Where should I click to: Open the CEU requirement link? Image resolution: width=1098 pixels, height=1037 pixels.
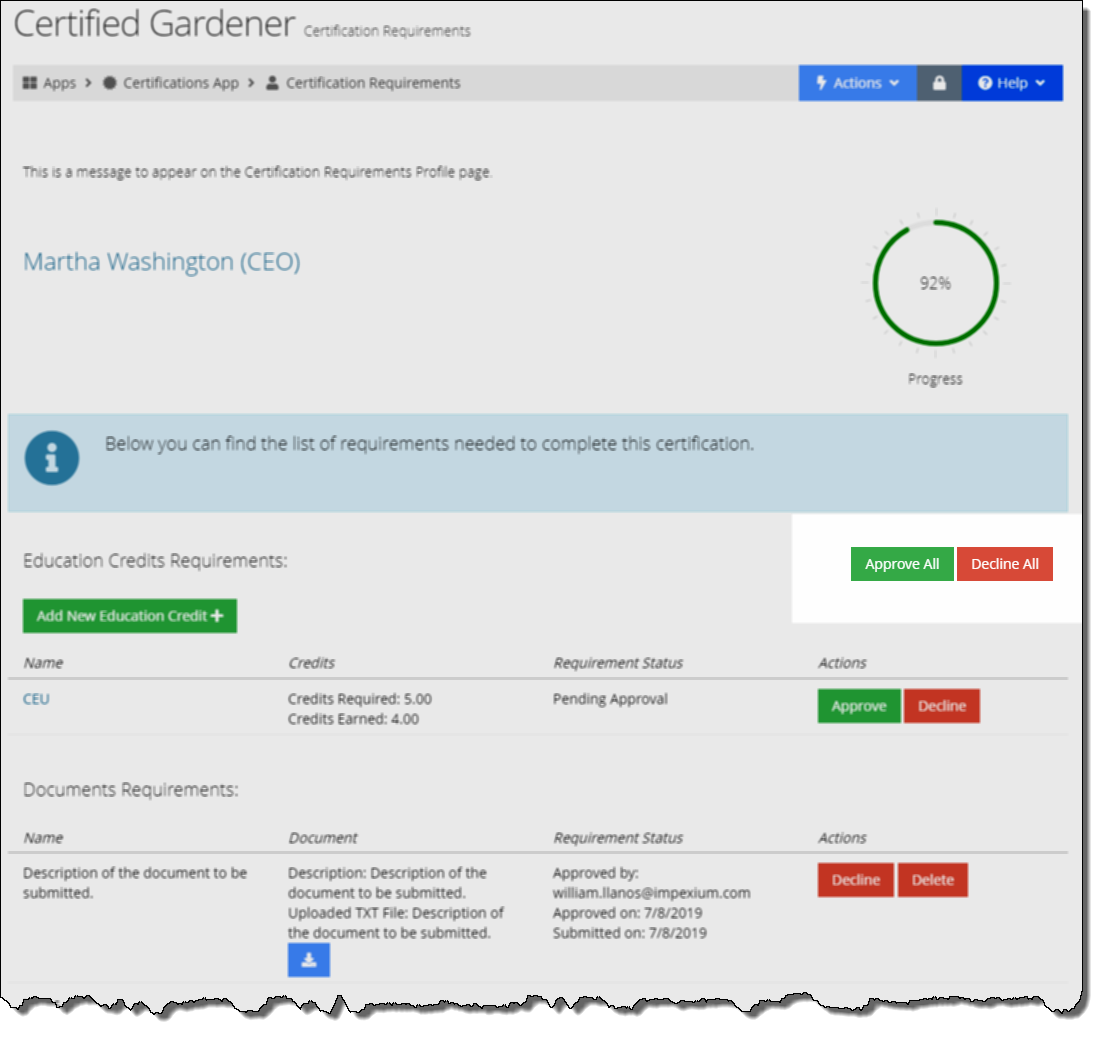(36, 699)
